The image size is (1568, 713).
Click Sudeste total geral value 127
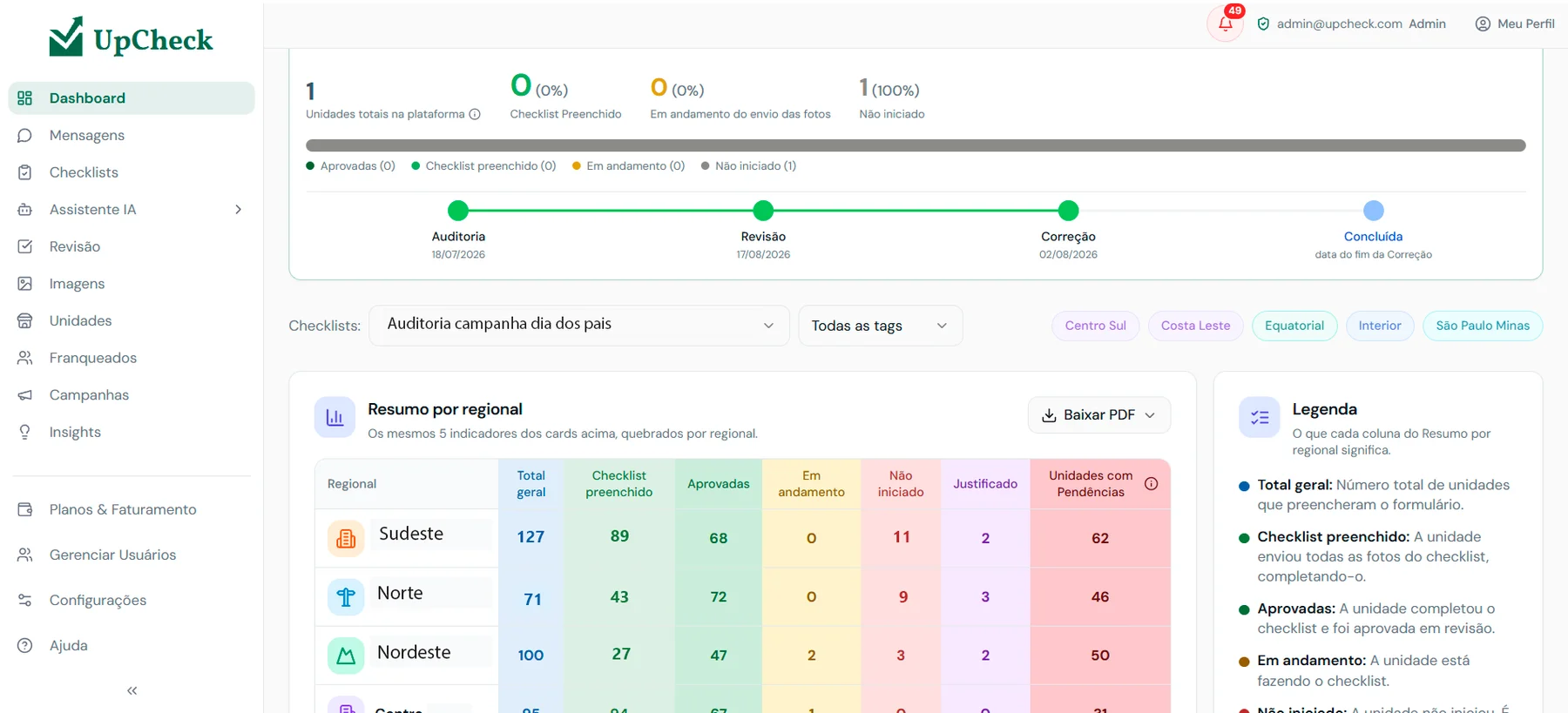pos(531,537)
